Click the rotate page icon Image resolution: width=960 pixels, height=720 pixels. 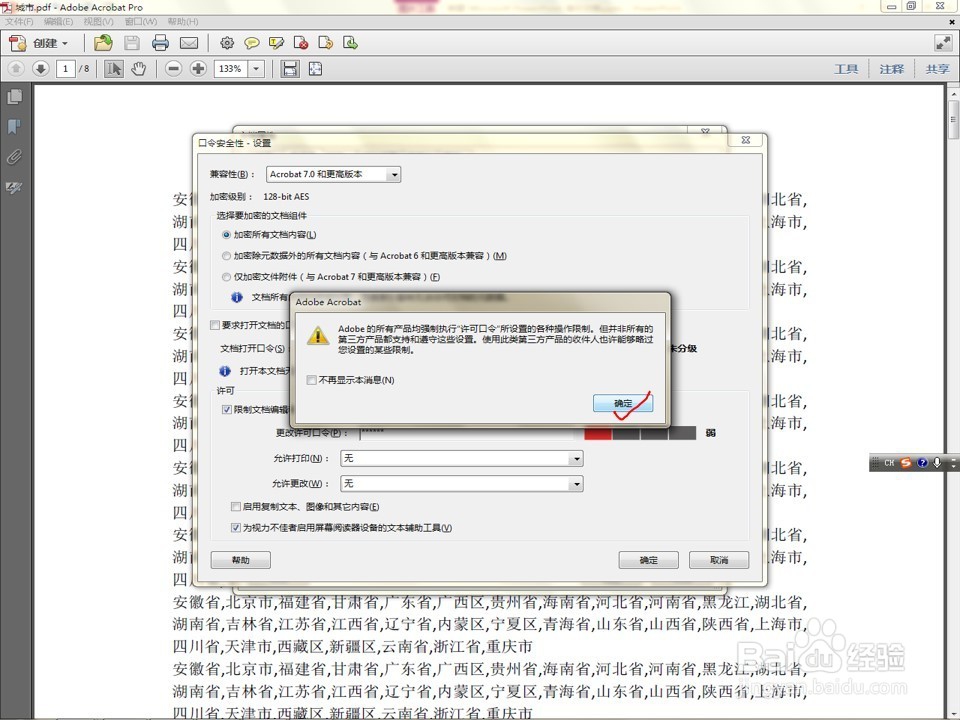pos(326,43)
